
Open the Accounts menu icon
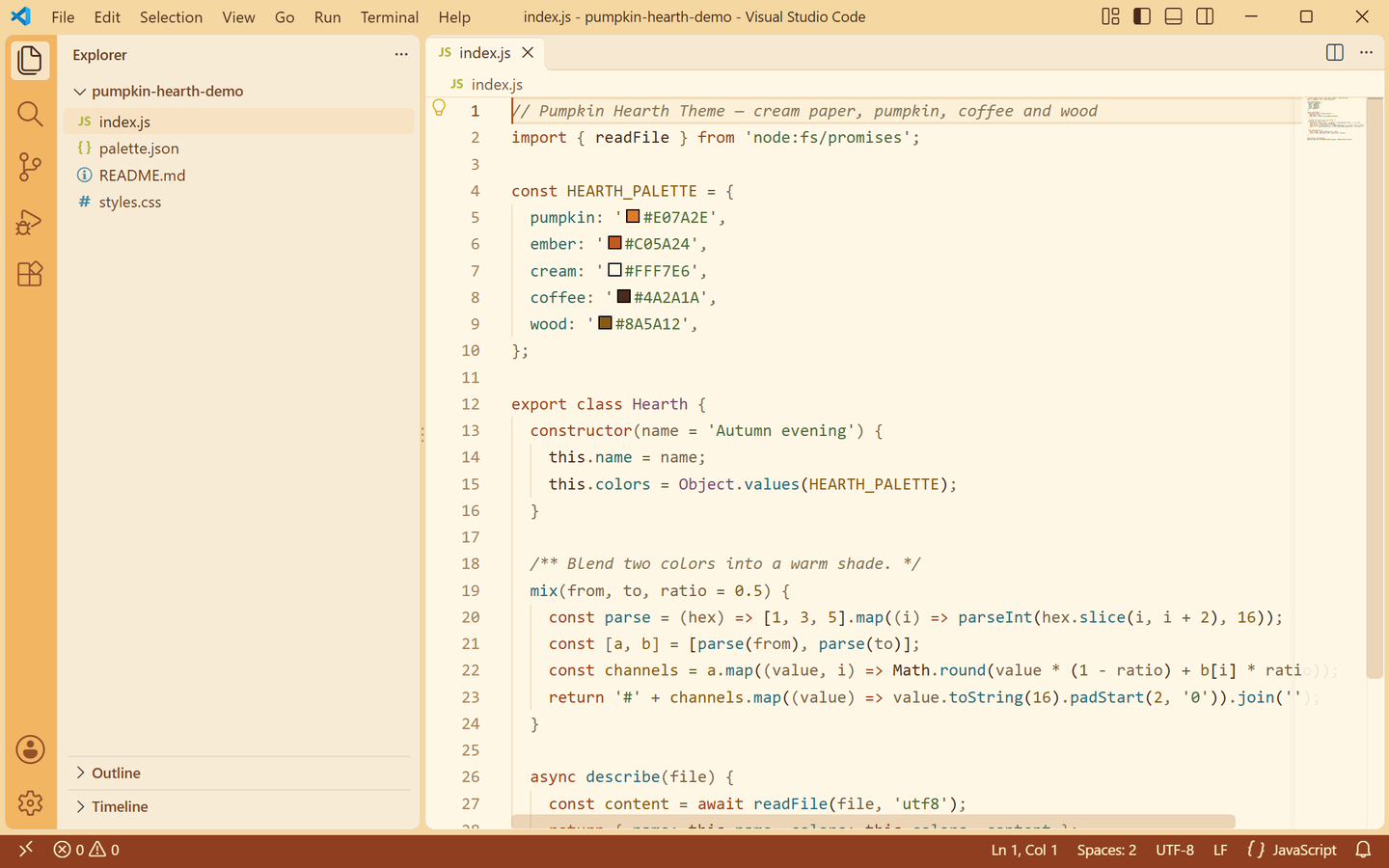(30, 749)
